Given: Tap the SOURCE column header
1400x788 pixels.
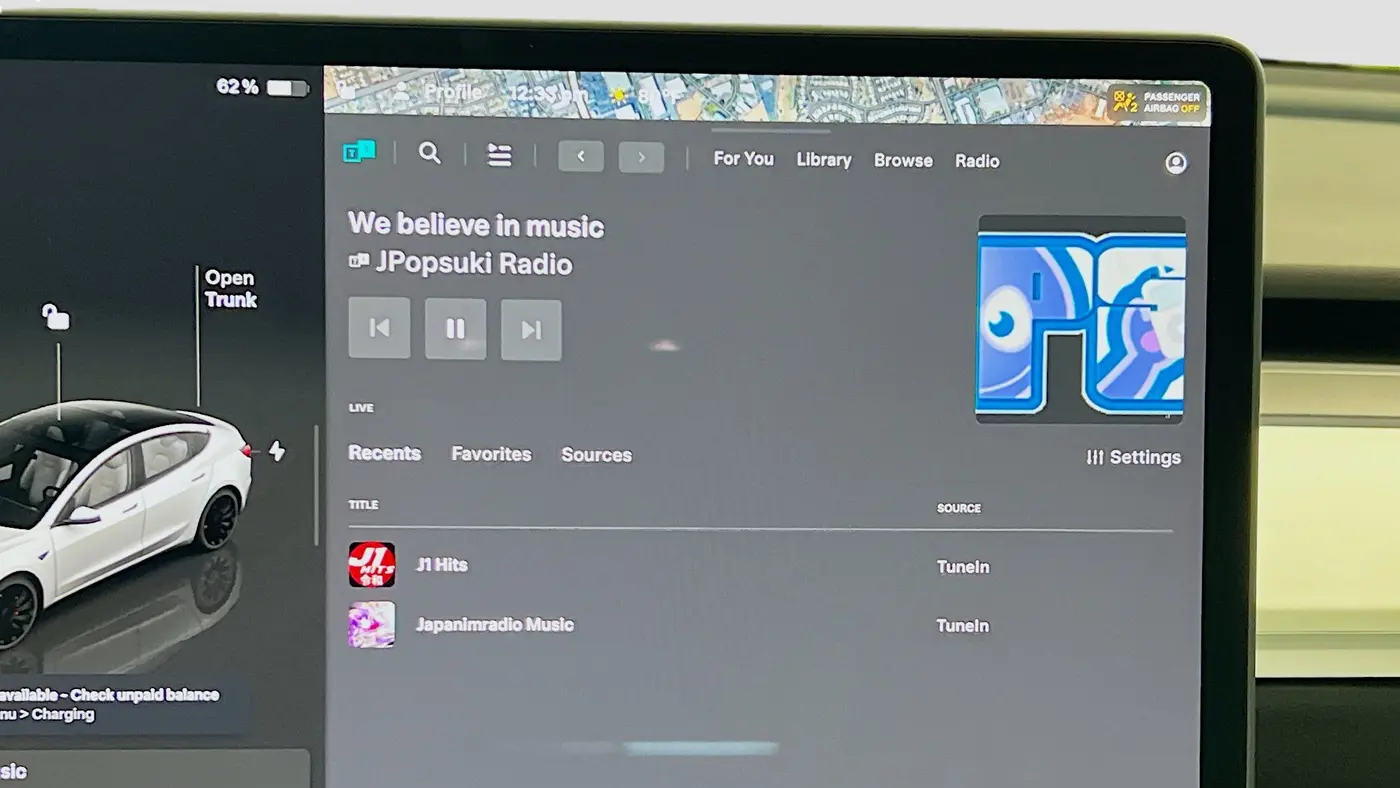Looking at the screenshot, I should coord(959,508).
